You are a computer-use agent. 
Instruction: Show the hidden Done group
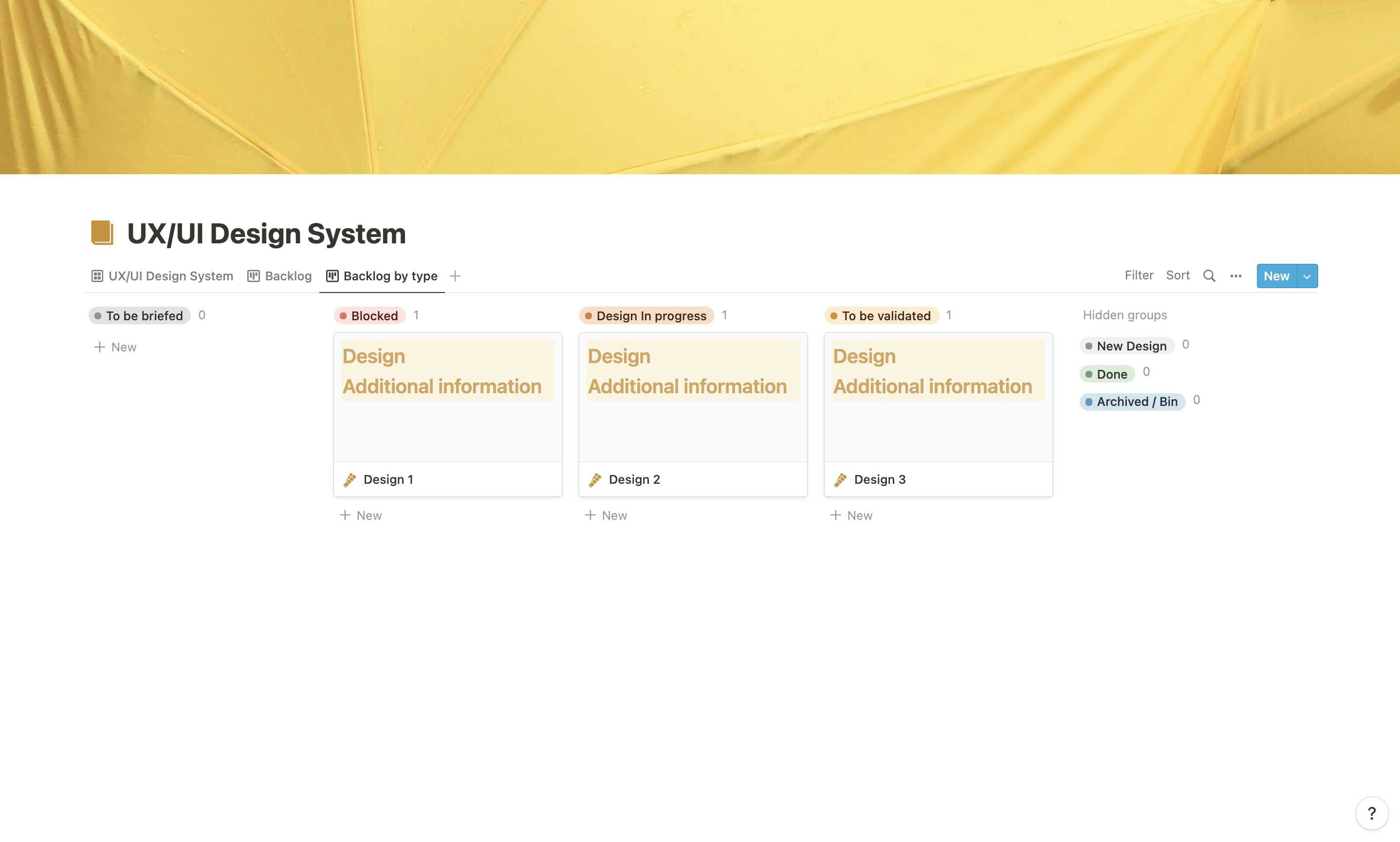tap(1106, 374)
